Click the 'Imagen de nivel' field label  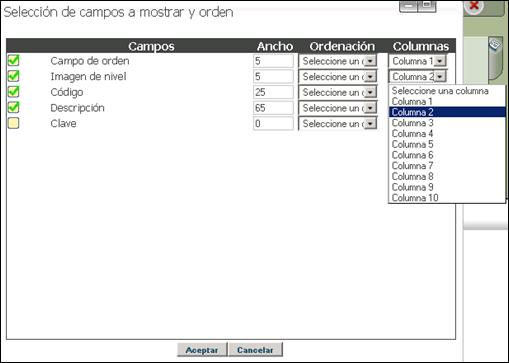88,77
